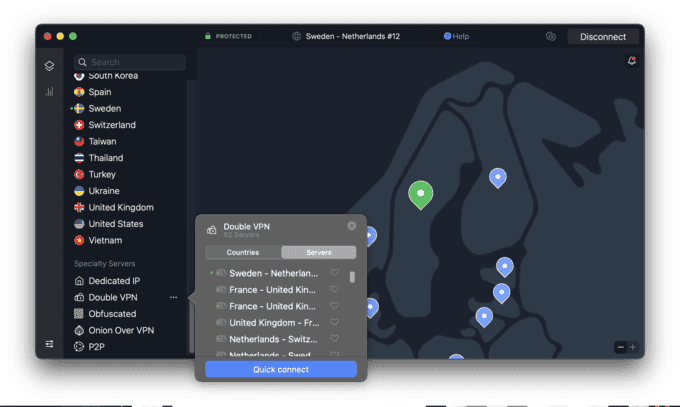Switch to the Servers tab
680x407 pixels.
(318, 252)
